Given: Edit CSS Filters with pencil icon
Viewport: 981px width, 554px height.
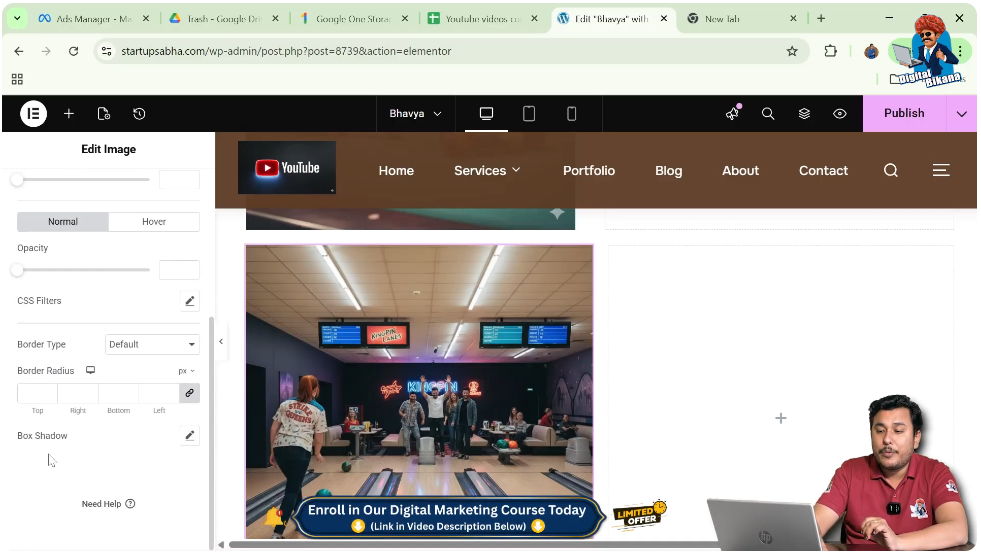Looking at the screenshot, I should click(x=189, y=301).
